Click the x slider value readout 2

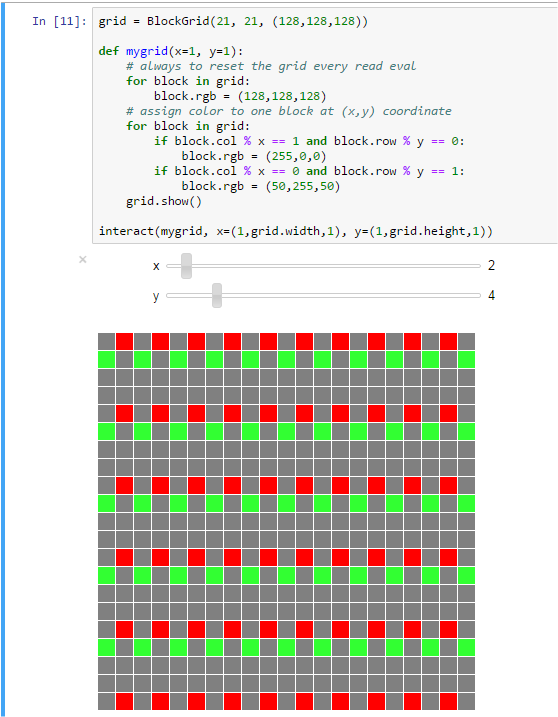point(491,266)
